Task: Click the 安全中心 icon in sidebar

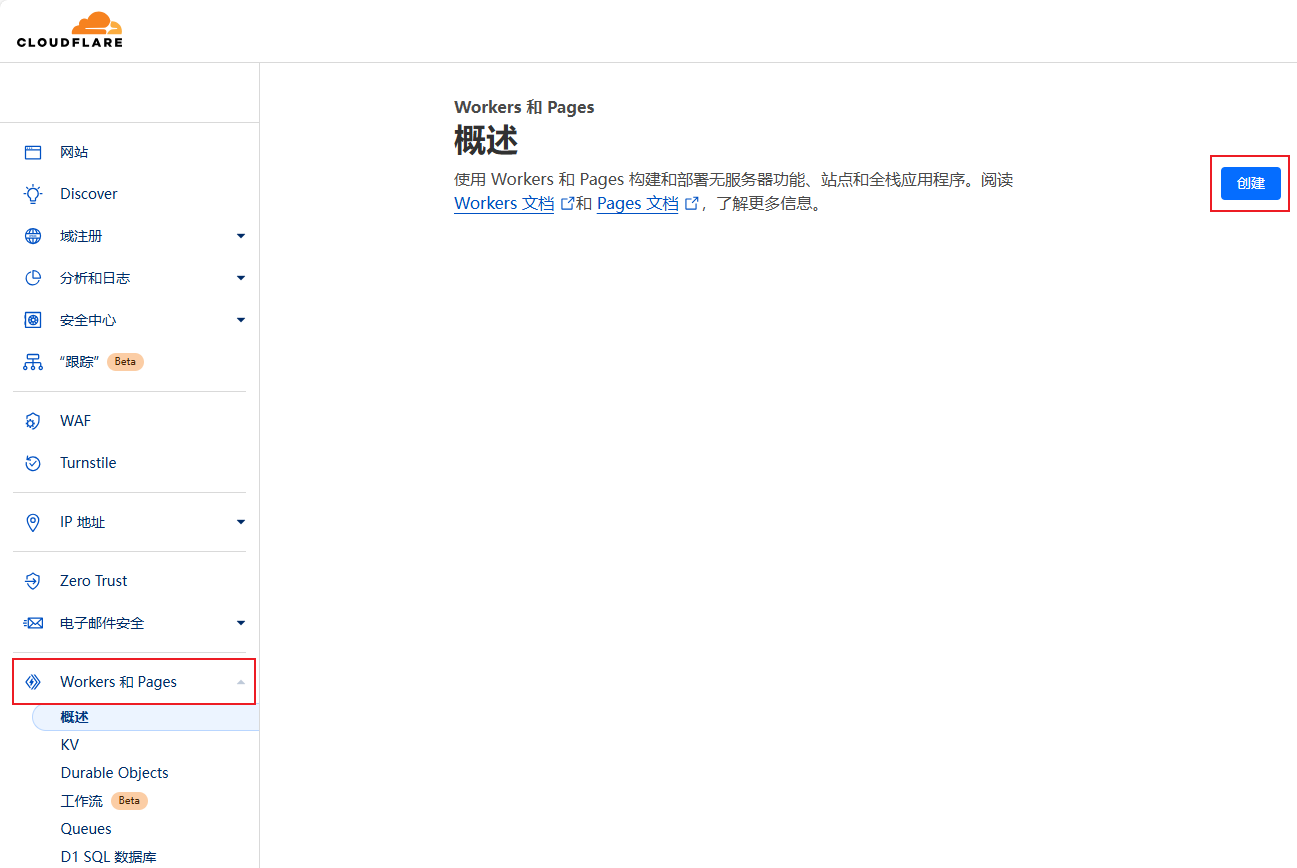Action: click(x=33, y=320)
